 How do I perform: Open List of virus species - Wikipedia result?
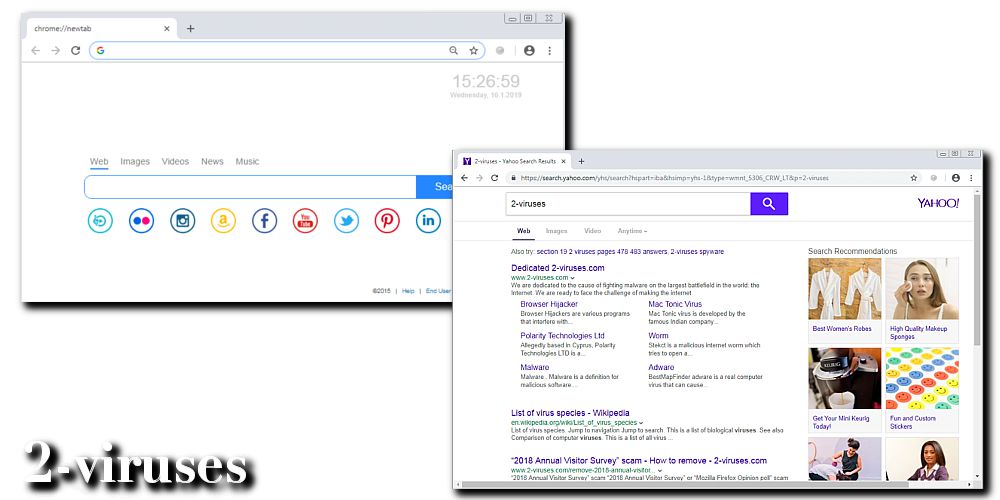tap(570, 413)
